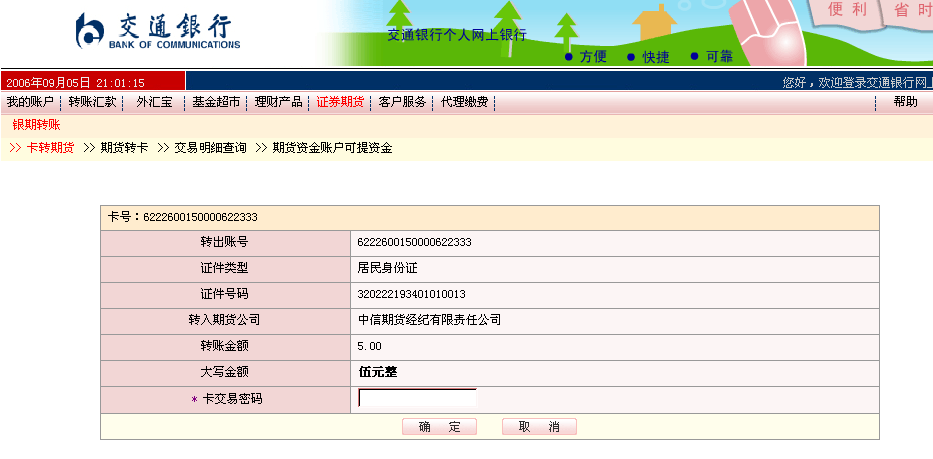The width and height of the screenshot is (933, 459).
Task: Click 快捷 in the banner
Action: click(x=656, y=57)
